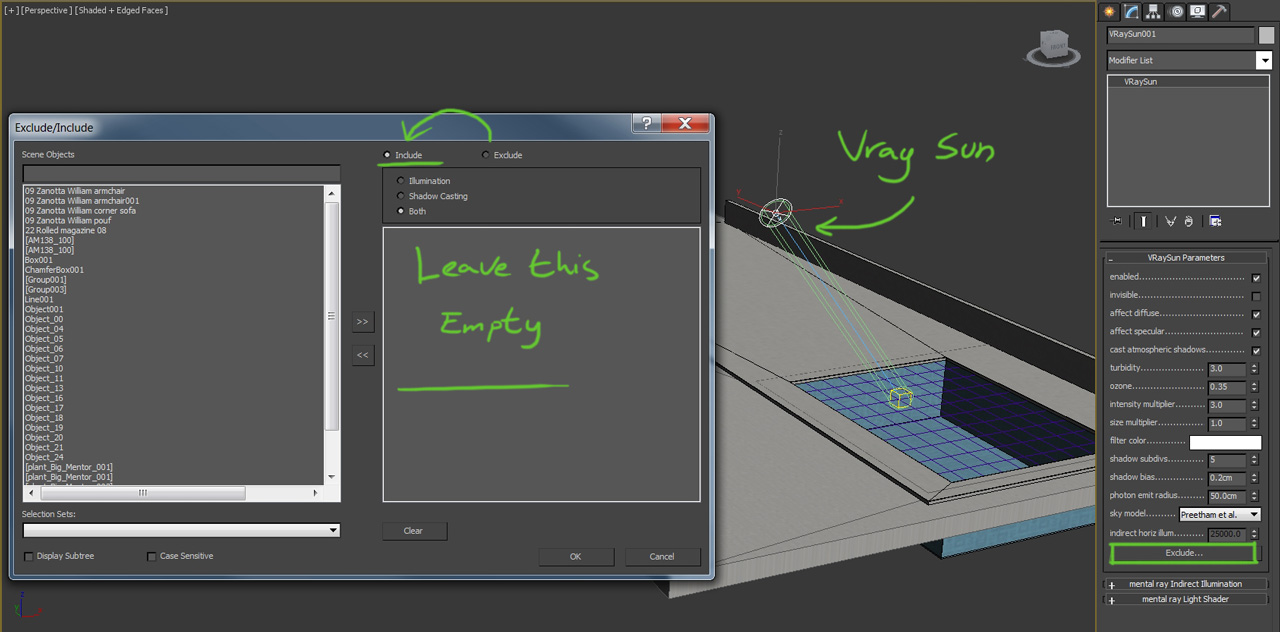Click the photon emit radius value field

coord(1227,496)
